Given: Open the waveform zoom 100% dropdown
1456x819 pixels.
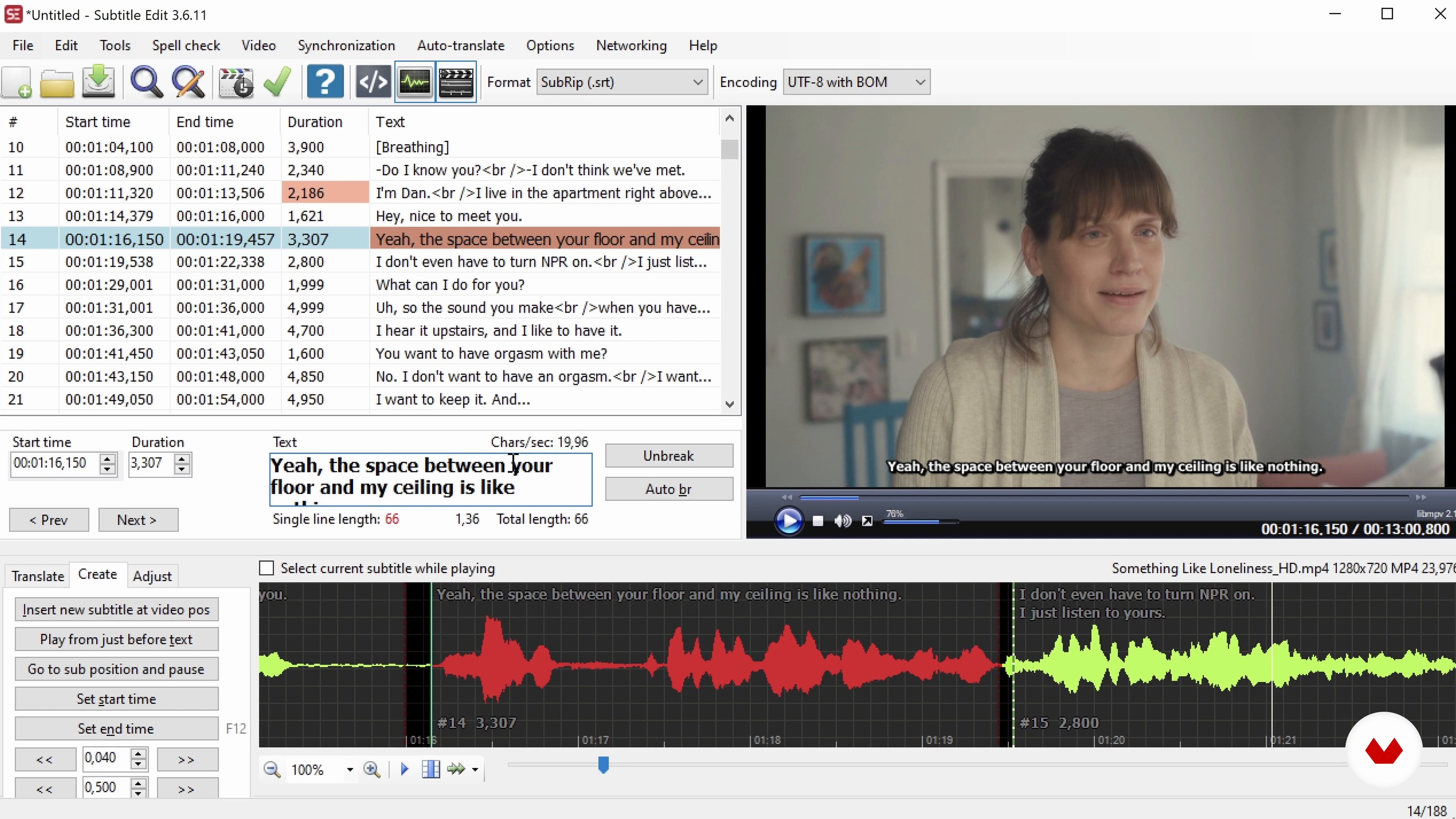Looking at the screenshot, I should pyautogui.click(x=350, y=770).
